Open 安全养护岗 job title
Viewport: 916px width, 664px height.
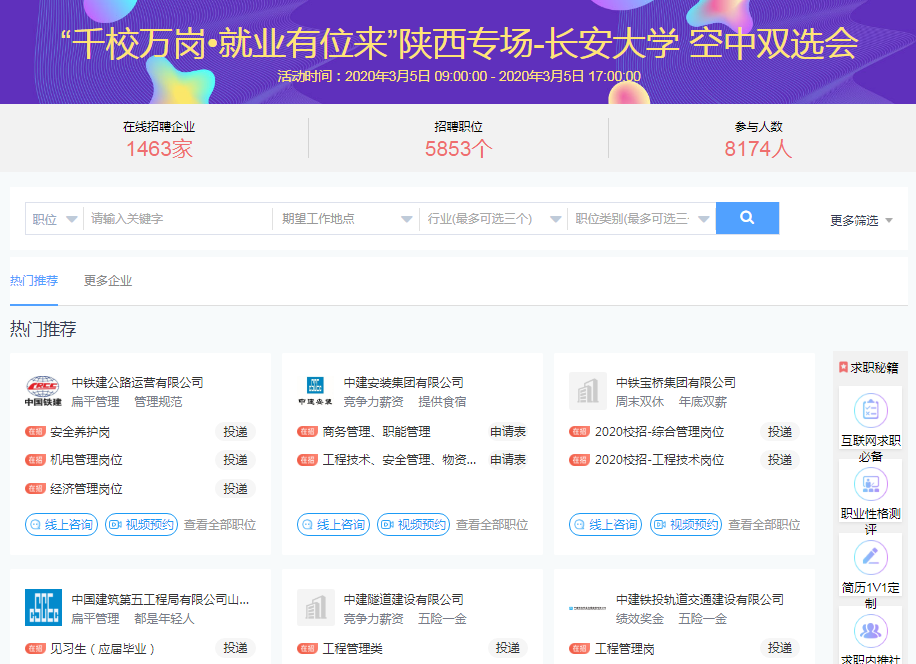(x=80, y=432)
